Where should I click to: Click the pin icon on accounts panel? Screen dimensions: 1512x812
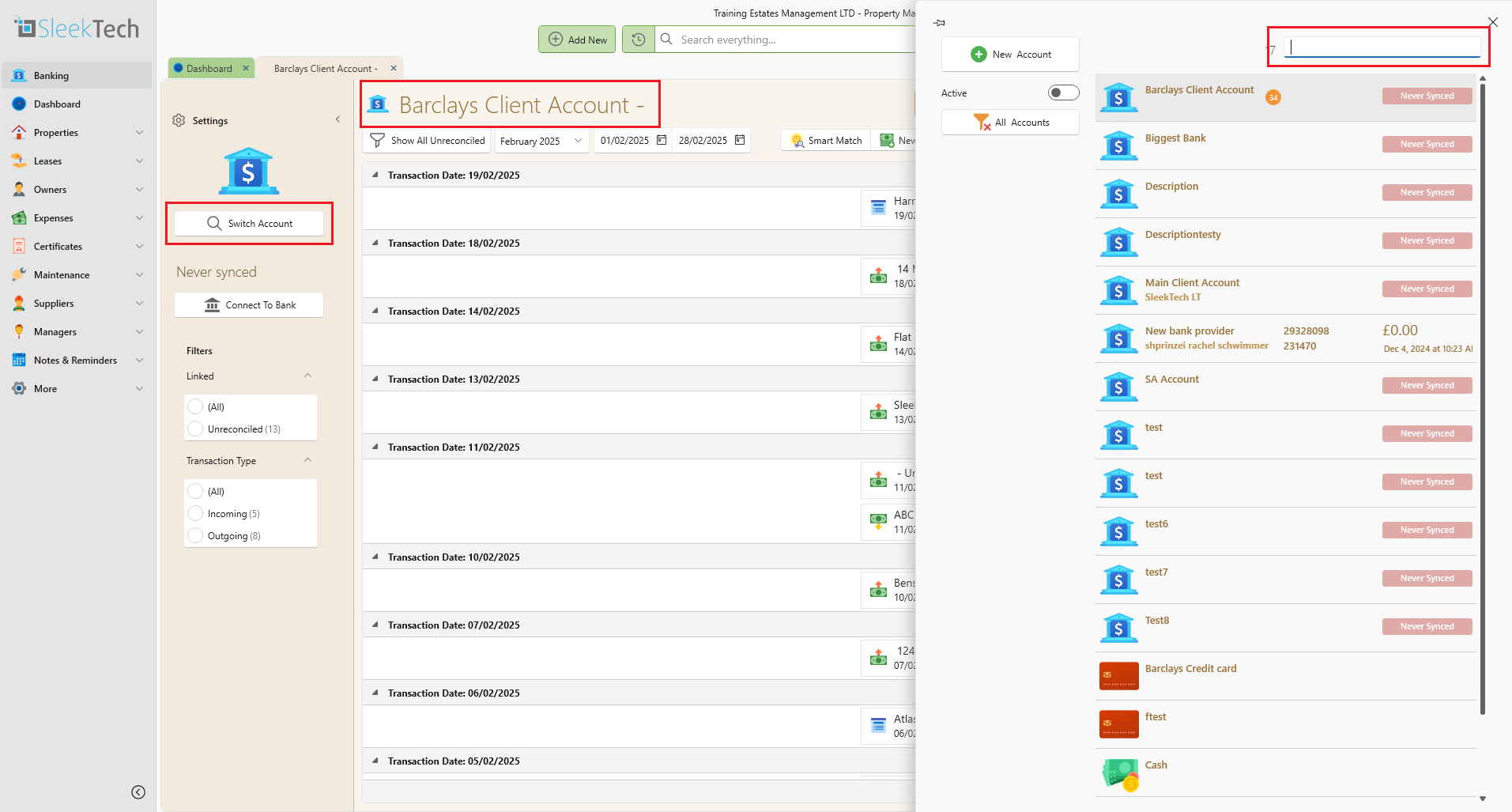pos(939,23)
